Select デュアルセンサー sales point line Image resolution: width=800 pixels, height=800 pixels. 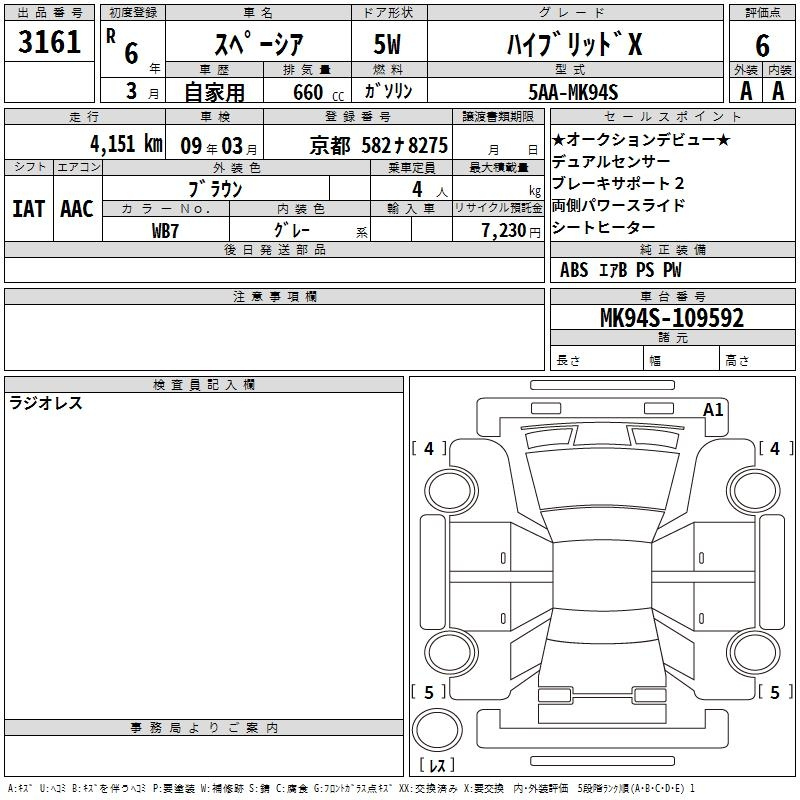click(x=611, y=162)
